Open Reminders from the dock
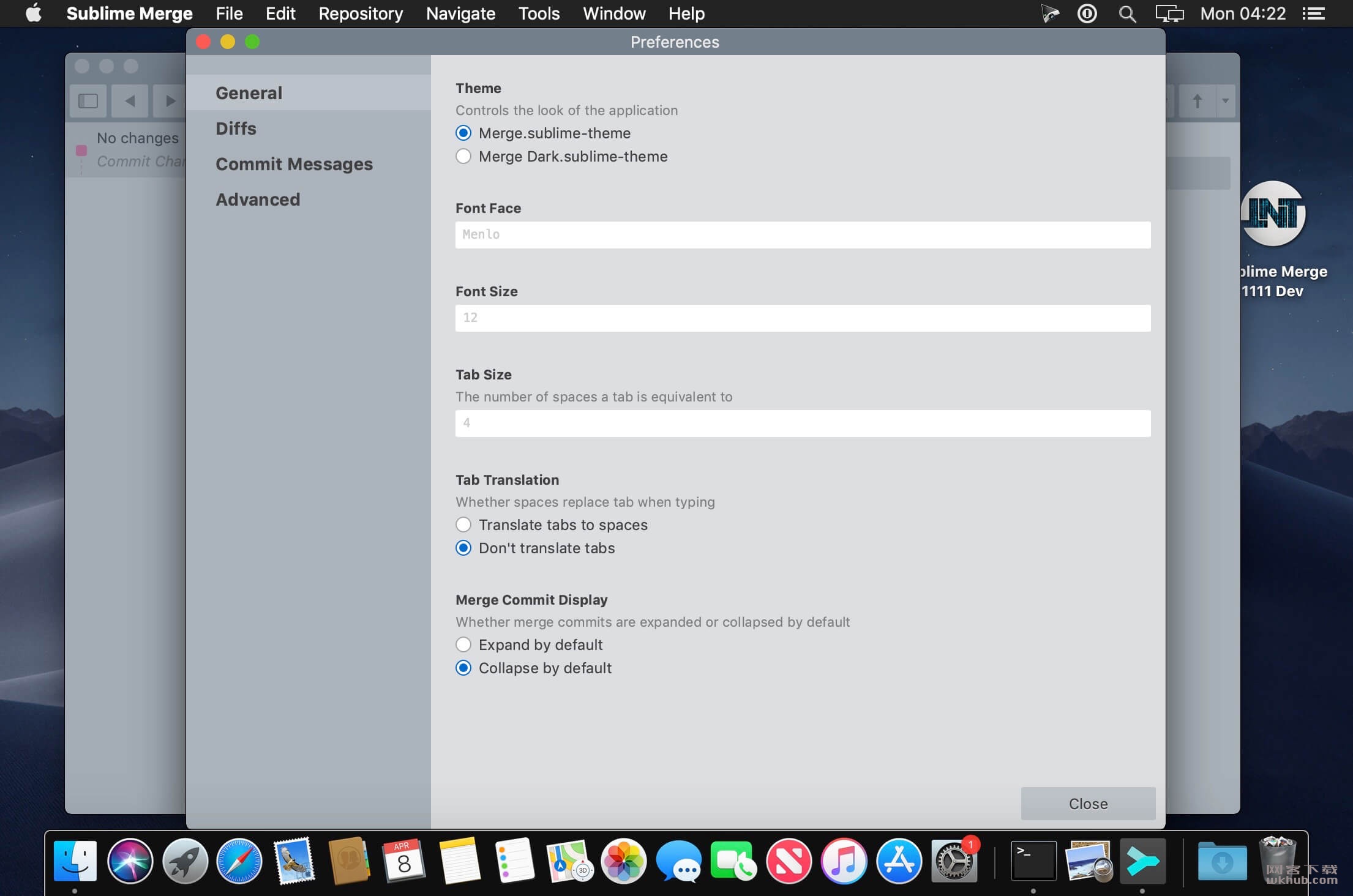1353x896 pixels. [x=514, y=861]
